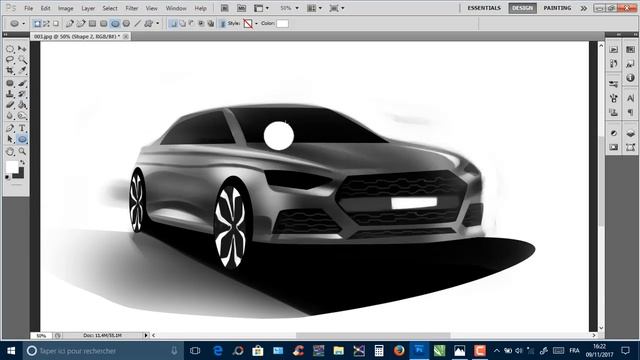Open the Filter menu
This screenshot has height=360, width=640.
(131, 8)
